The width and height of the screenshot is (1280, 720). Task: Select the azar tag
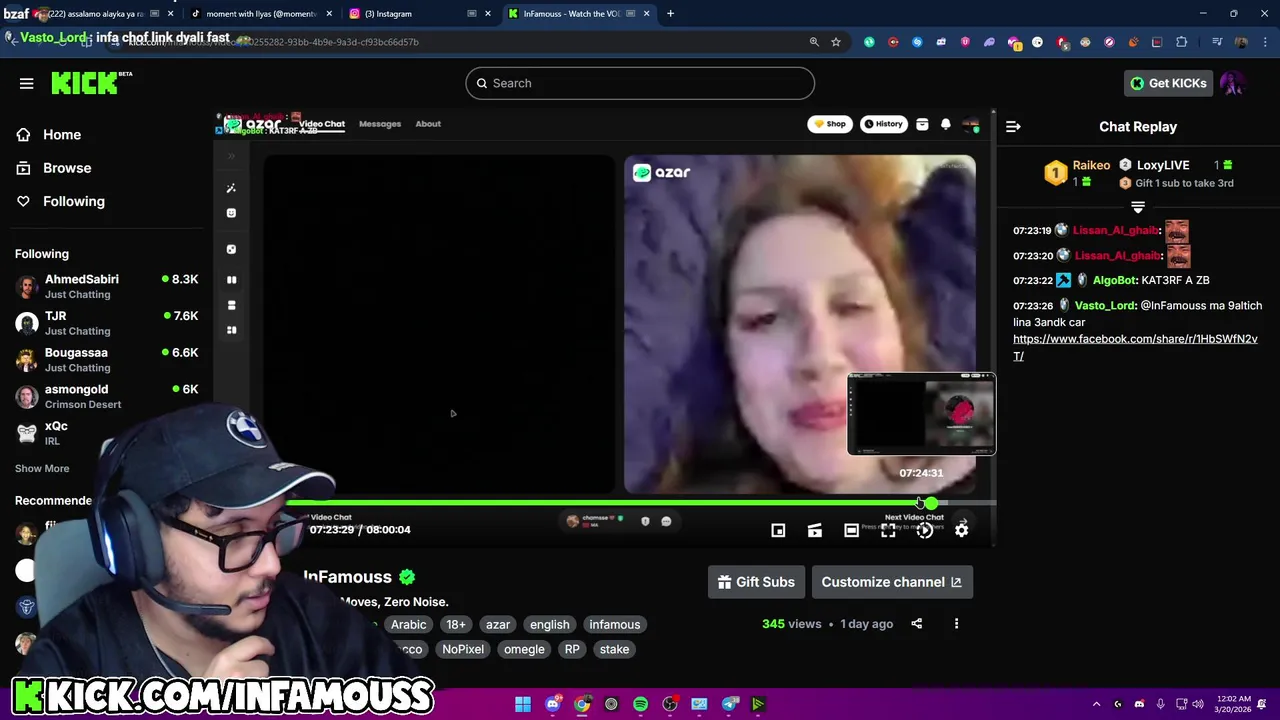coord(498,624)
